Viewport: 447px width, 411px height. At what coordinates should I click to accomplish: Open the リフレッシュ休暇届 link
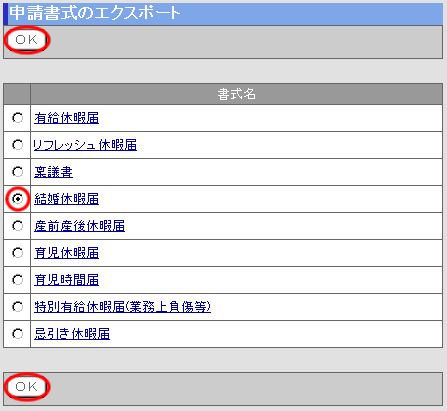click(x=85, y=145)
